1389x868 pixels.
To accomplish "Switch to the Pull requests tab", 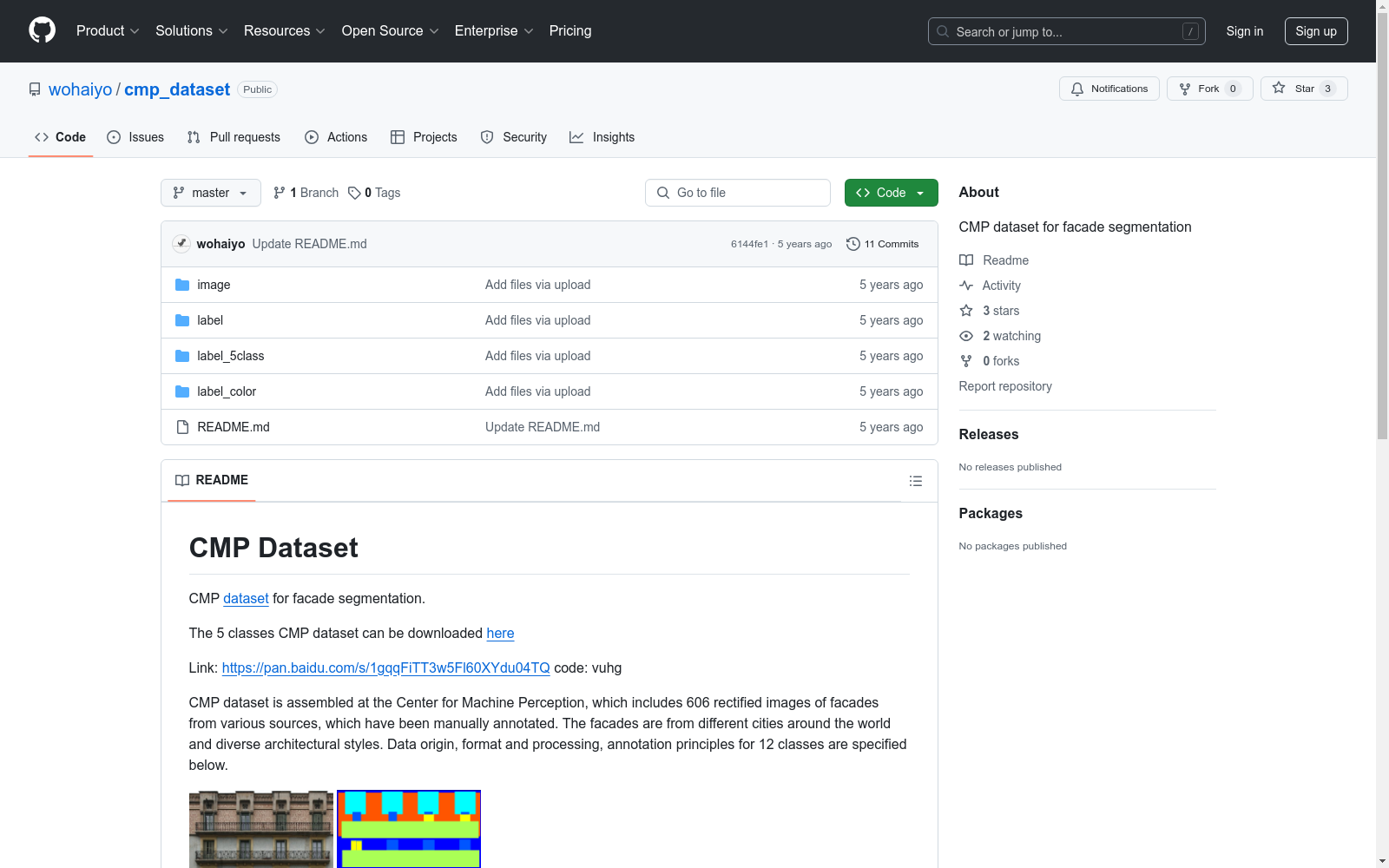I will click(x=234, y=137).
